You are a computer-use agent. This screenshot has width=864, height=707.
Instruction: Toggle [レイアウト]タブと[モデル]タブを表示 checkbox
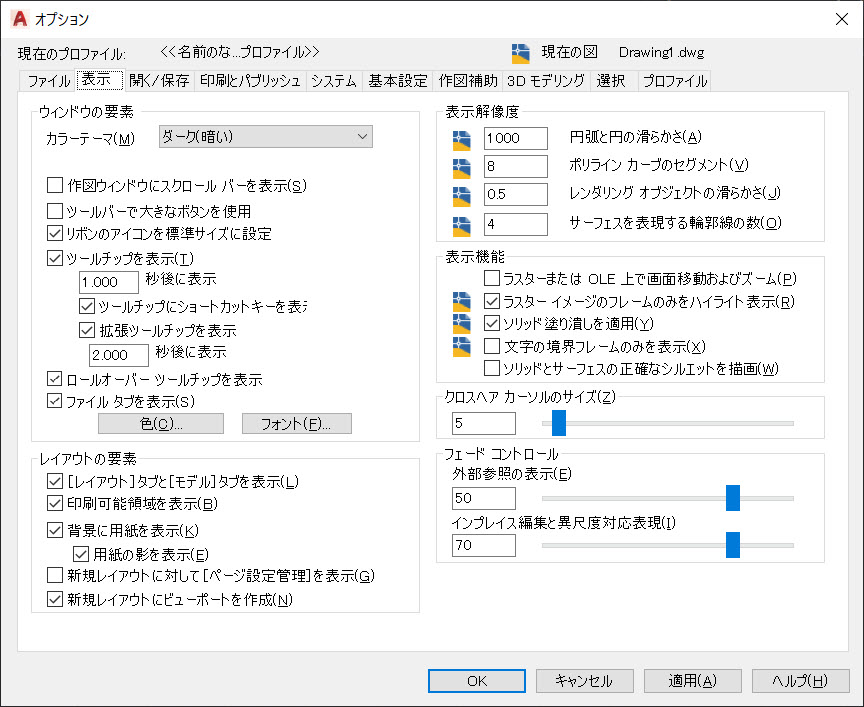pos(55,481)
